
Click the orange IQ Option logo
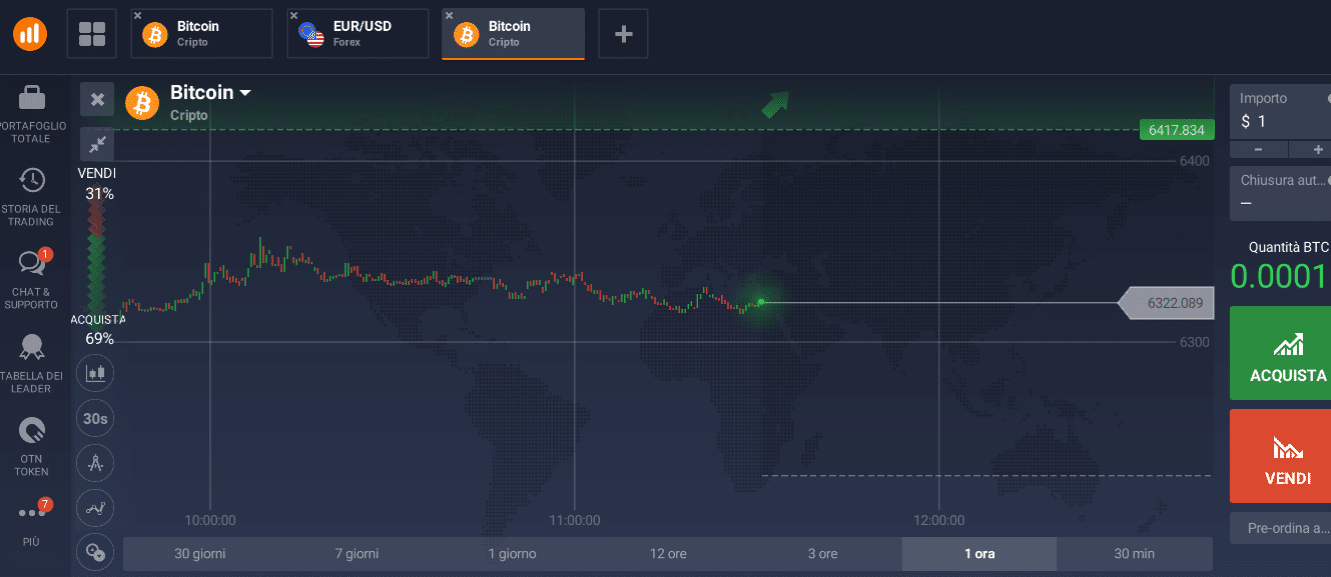click(30, 33)
